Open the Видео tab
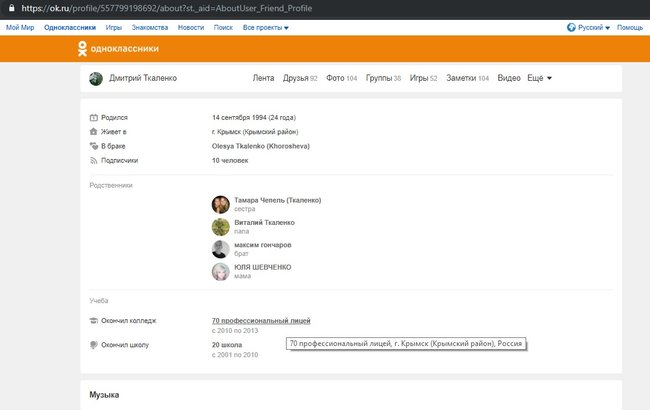 click(509, 78)
